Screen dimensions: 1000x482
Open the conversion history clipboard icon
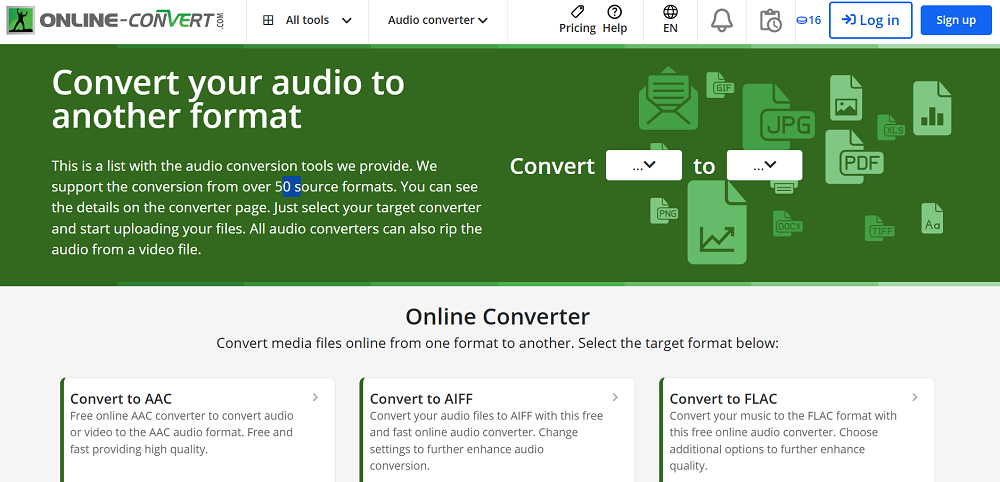point(770,20)
